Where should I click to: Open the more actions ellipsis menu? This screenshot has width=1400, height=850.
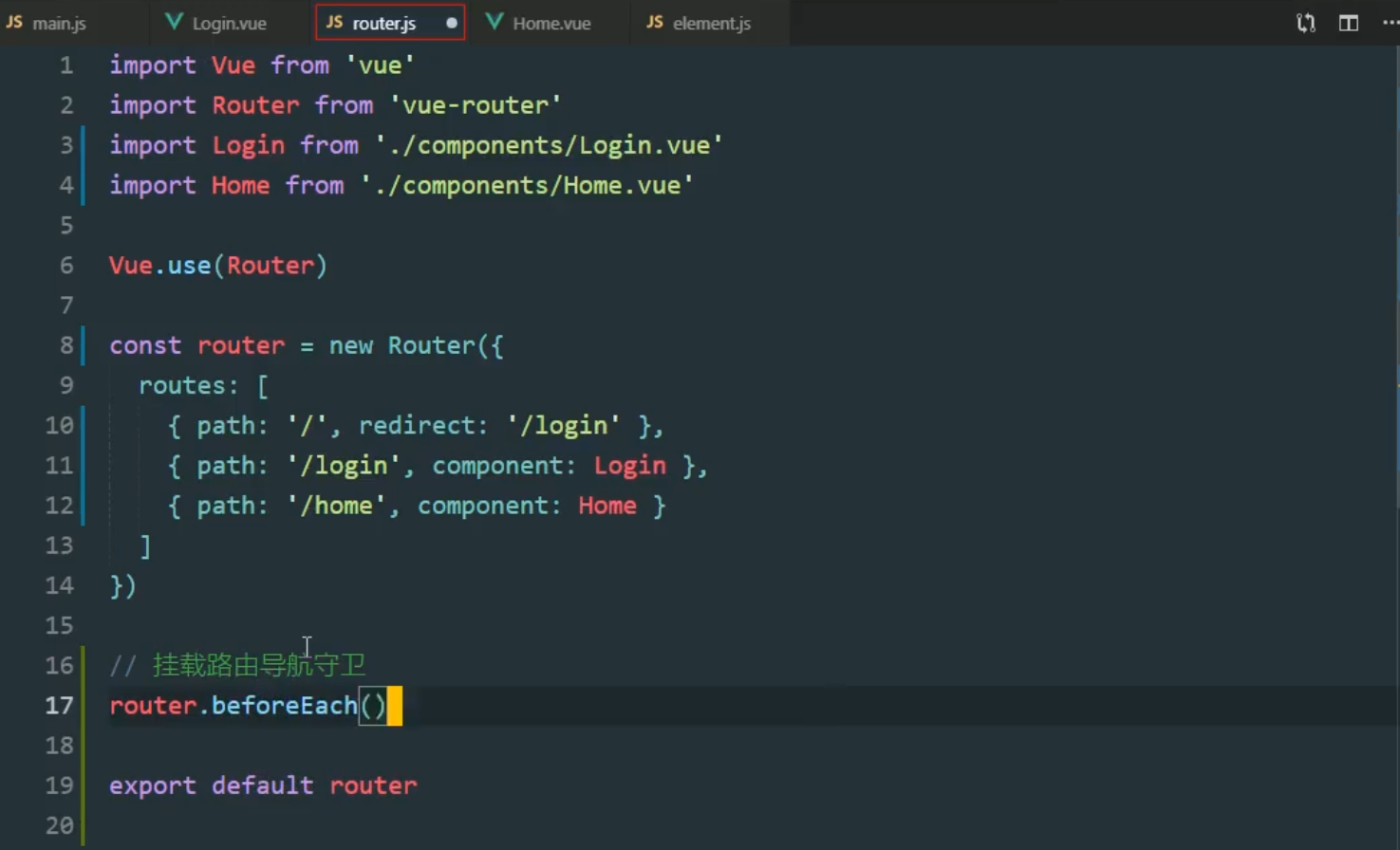tap(1391, 23)
